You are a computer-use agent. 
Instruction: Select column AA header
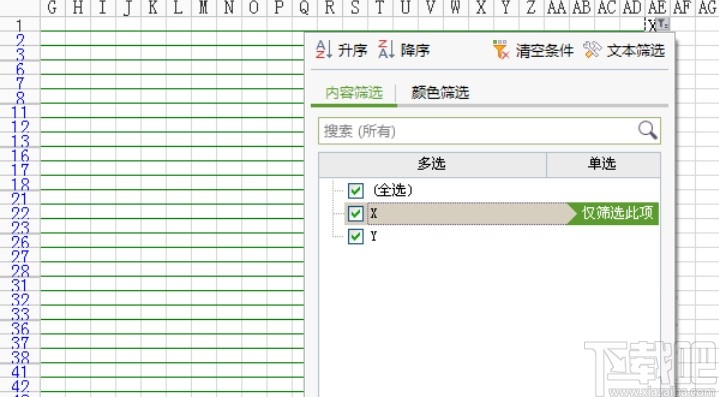[x=556, y=7]
